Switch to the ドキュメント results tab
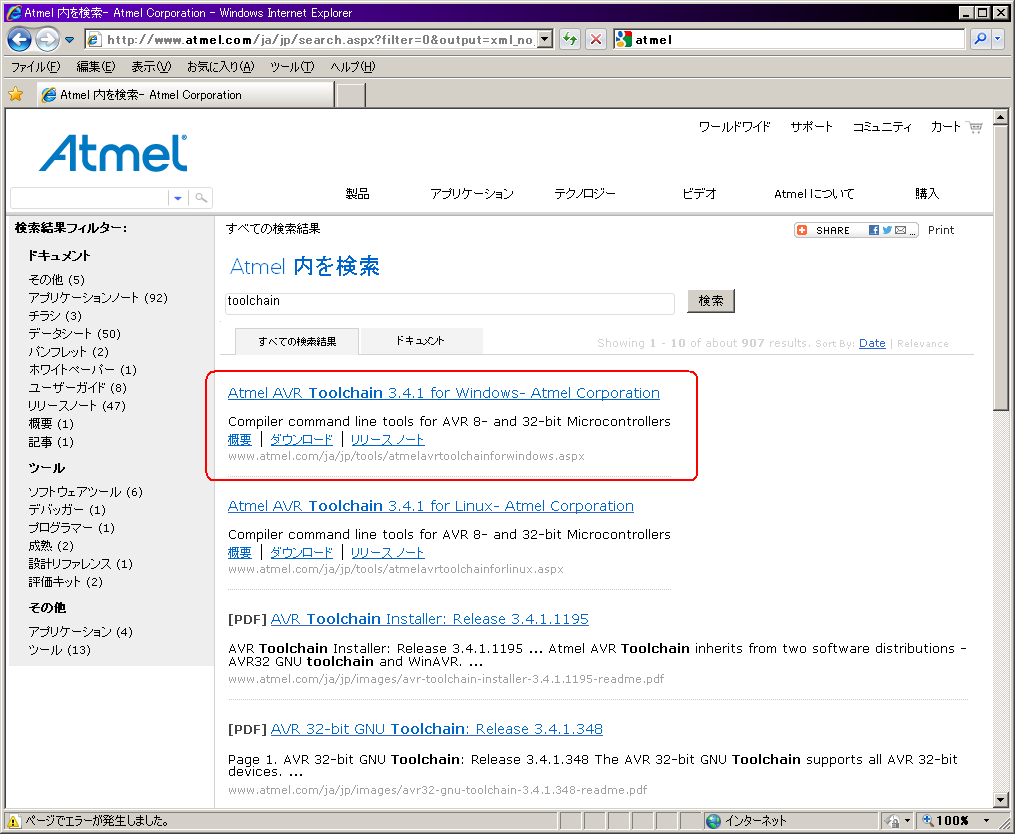The image size is (1015, 834). tap(421, 341)
